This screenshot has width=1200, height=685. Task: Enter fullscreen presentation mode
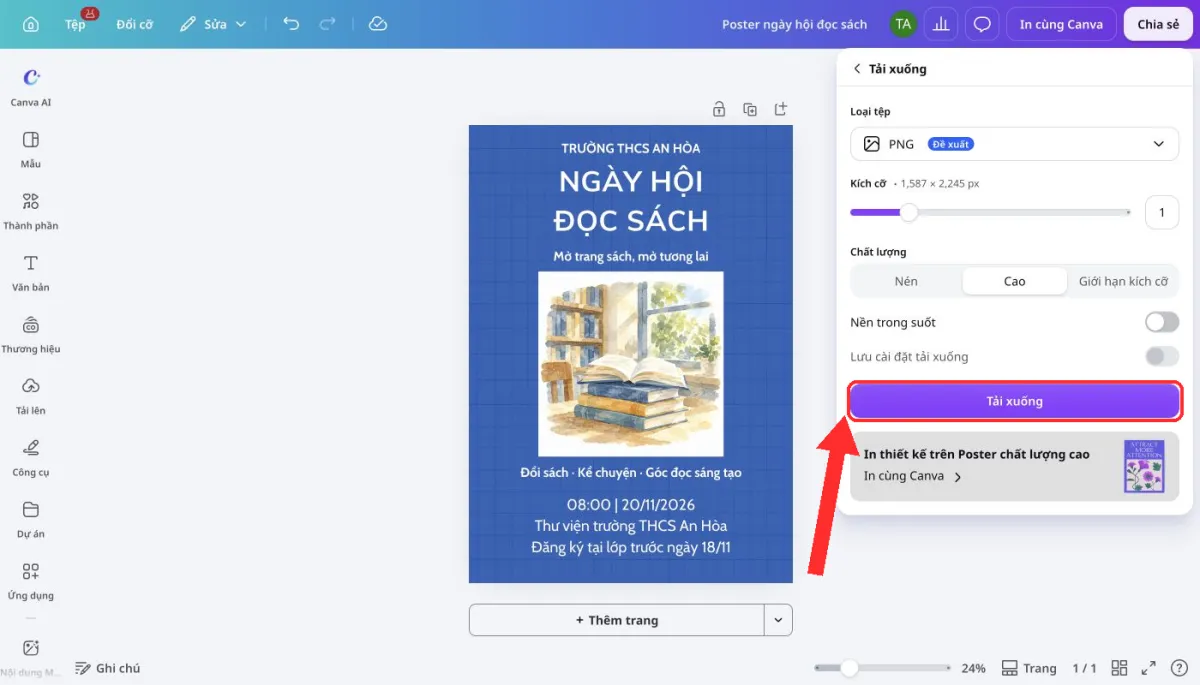[1149, 668]
